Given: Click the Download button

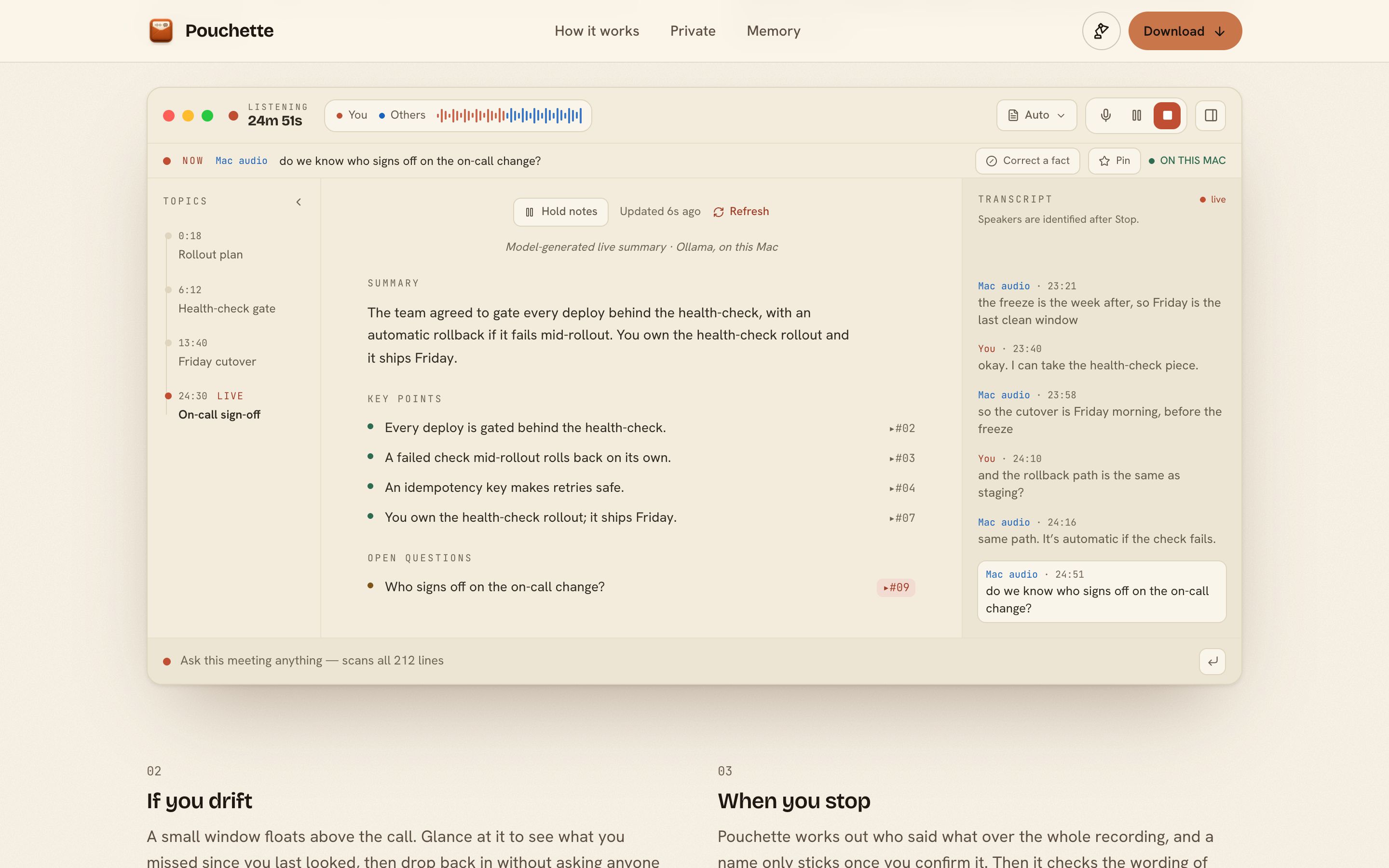Looking at the screenshot, I should click(1185, 31).
